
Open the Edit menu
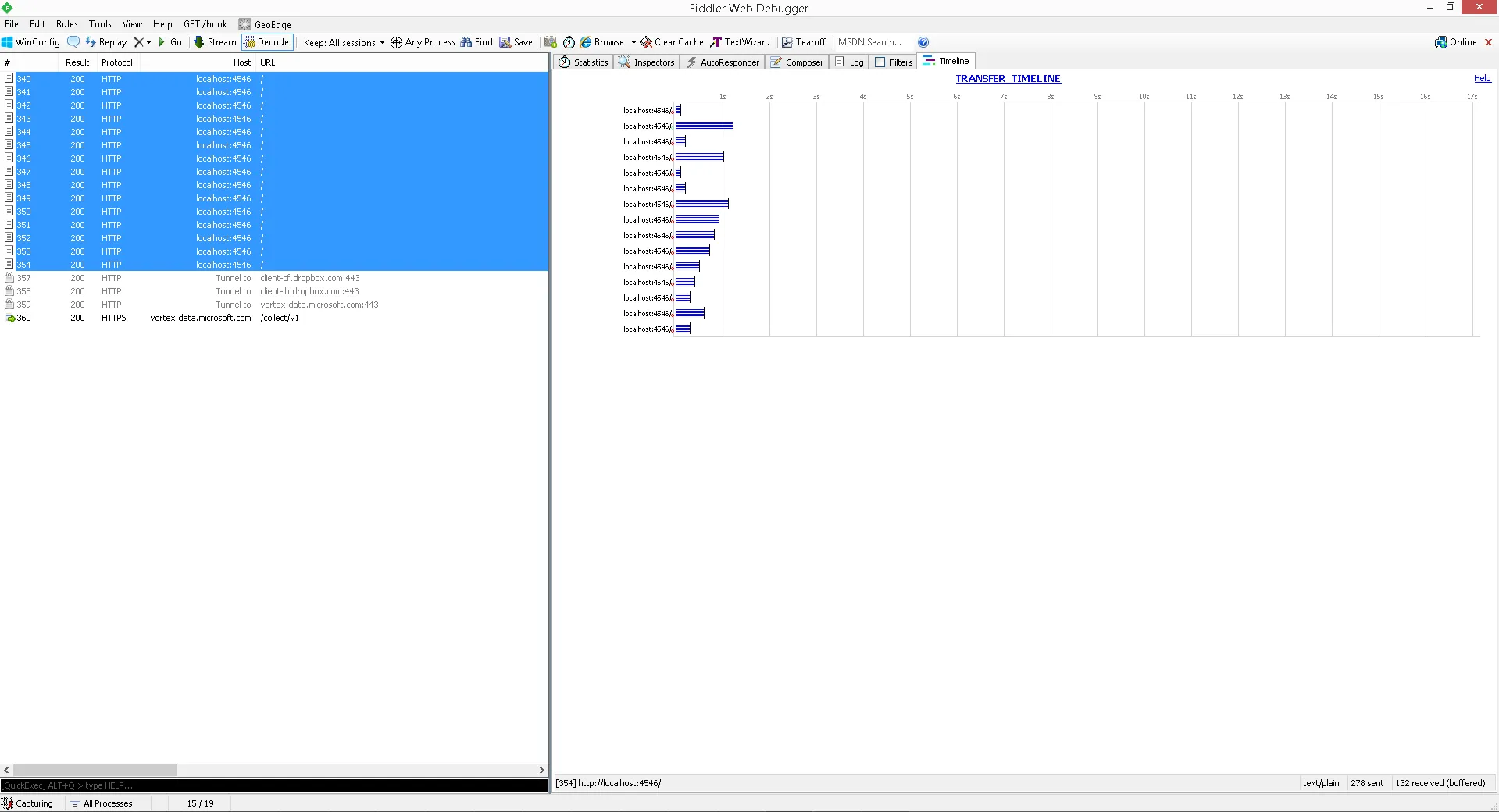[37, 24]
